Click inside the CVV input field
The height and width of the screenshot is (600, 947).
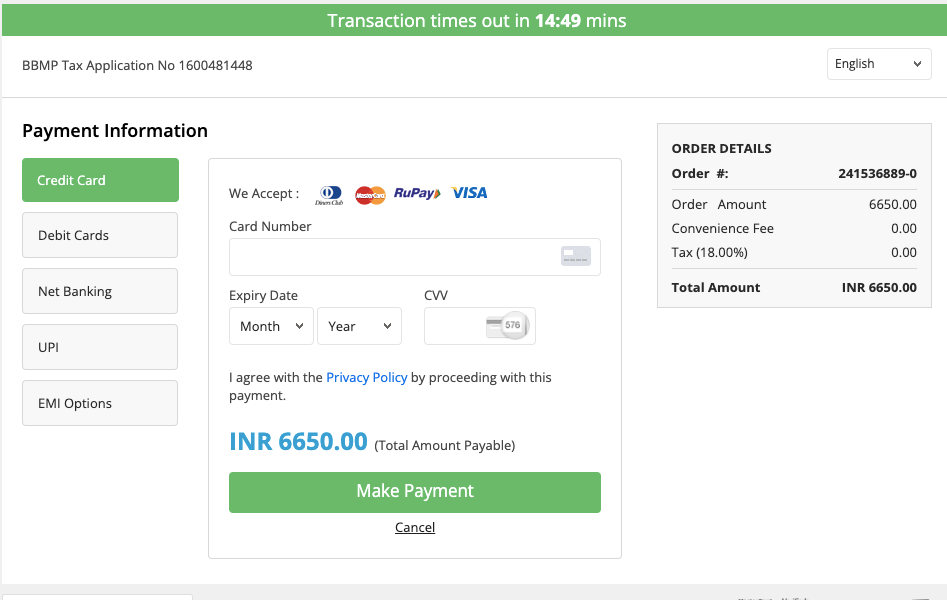(x=460, y=325)
